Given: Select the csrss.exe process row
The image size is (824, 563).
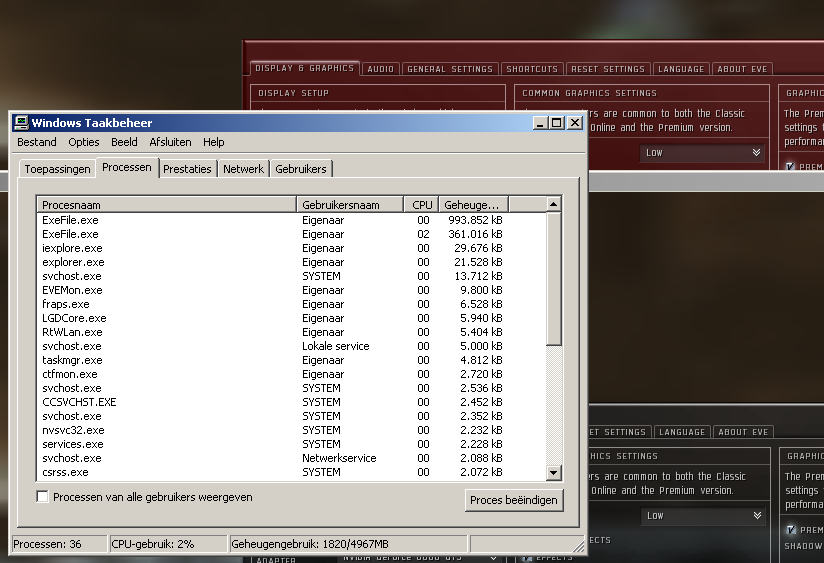Looking at the screenshot, I should pos(291,472).
